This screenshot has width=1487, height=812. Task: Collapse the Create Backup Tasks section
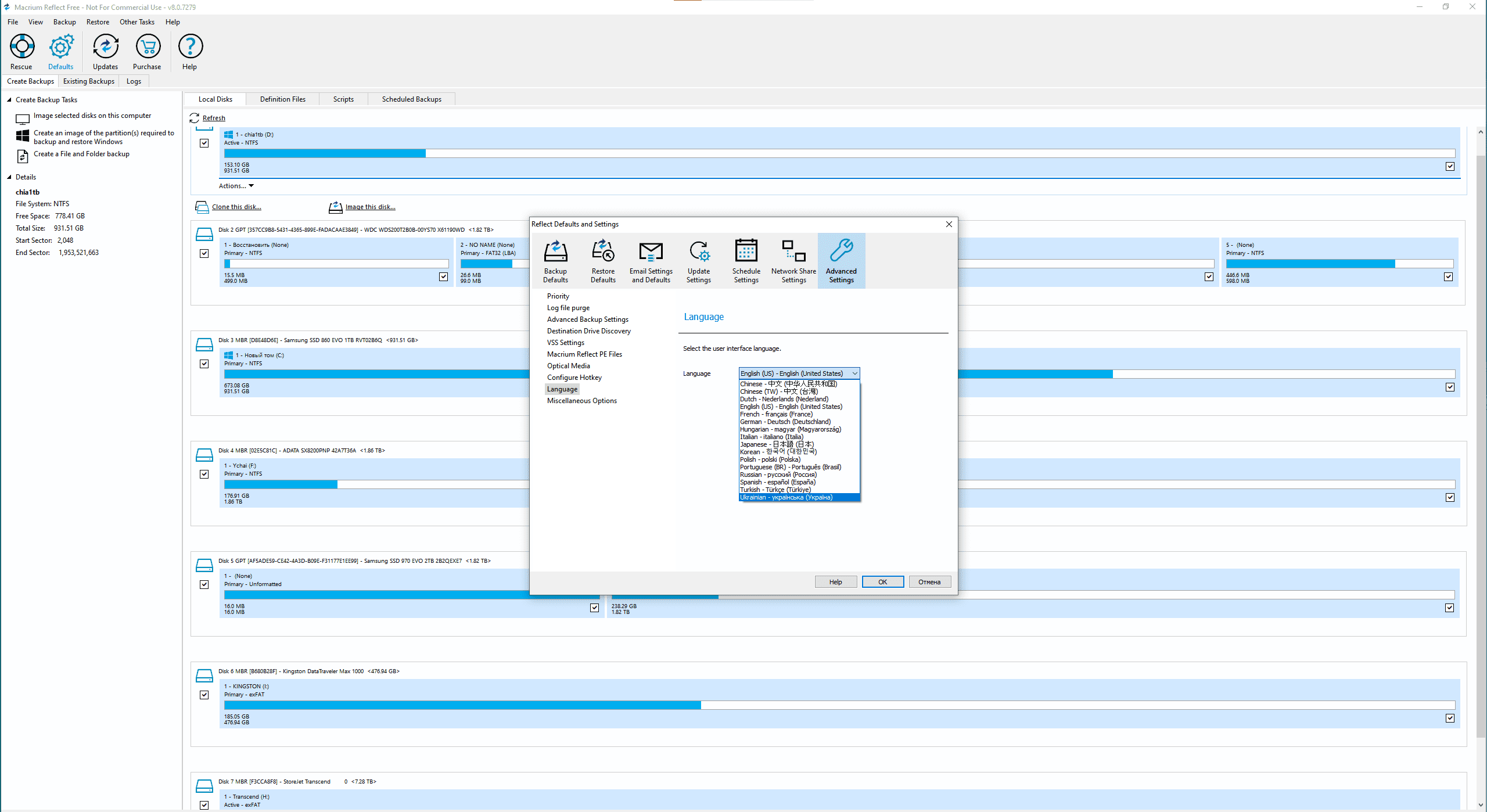9,100
